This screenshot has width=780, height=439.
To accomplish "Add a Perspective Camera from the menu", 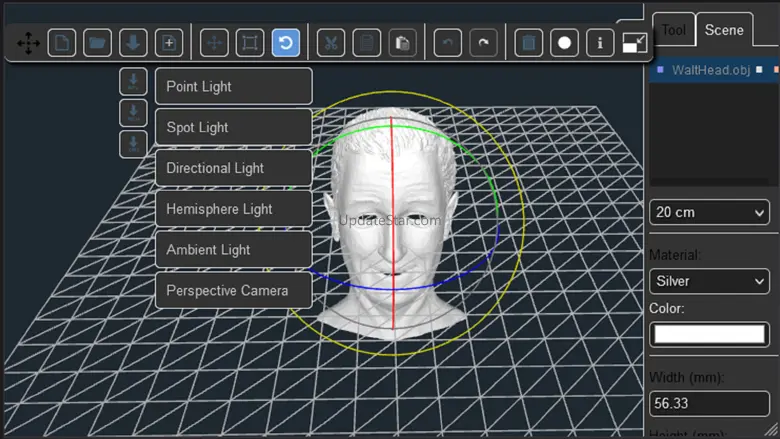I will (x=233, y=291).
